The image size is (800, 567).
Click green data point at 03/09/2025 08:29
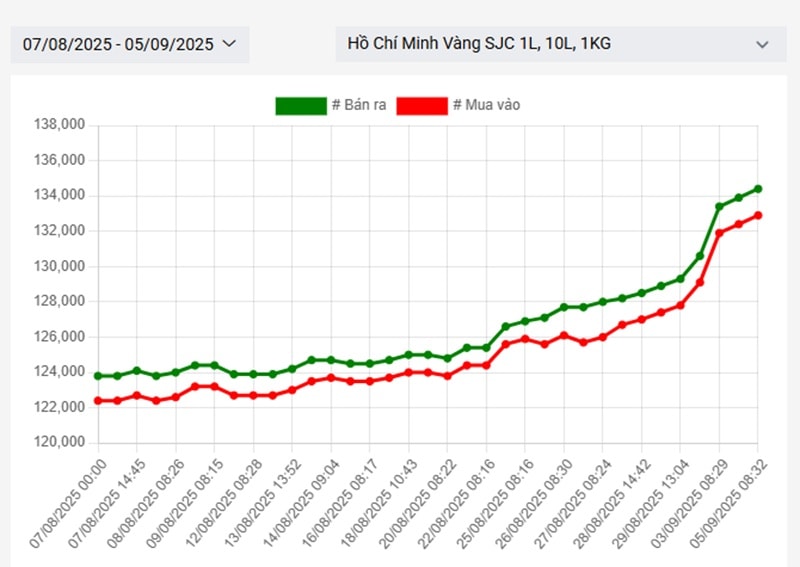click(719, 207)
